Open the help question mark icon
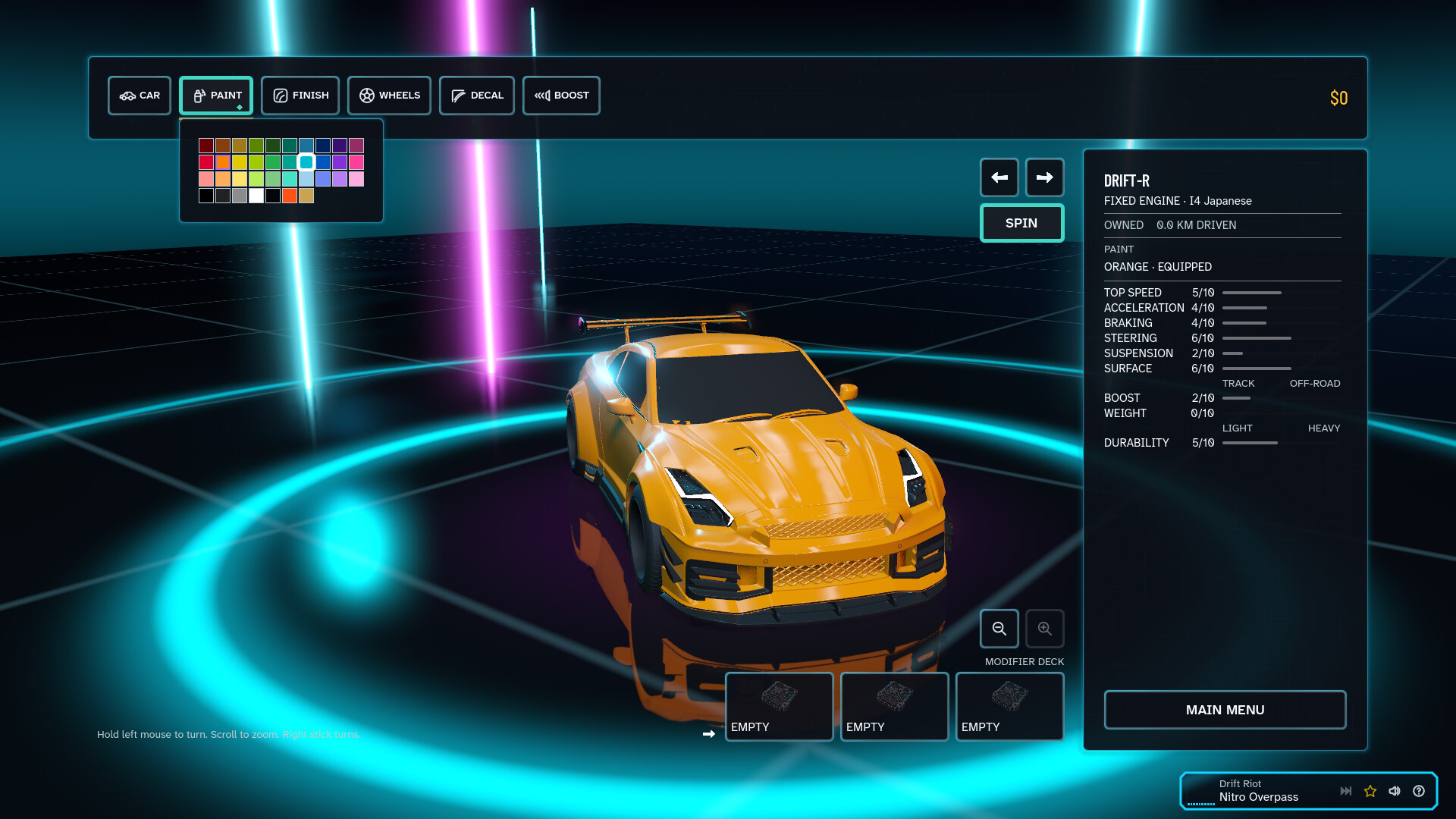1456x819 pixels. coord(1419,791)
